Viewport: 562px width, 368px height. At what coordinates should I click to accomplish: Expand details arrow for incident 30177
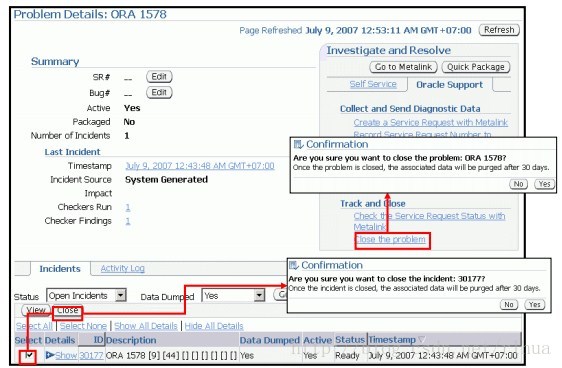pos(50,355)
